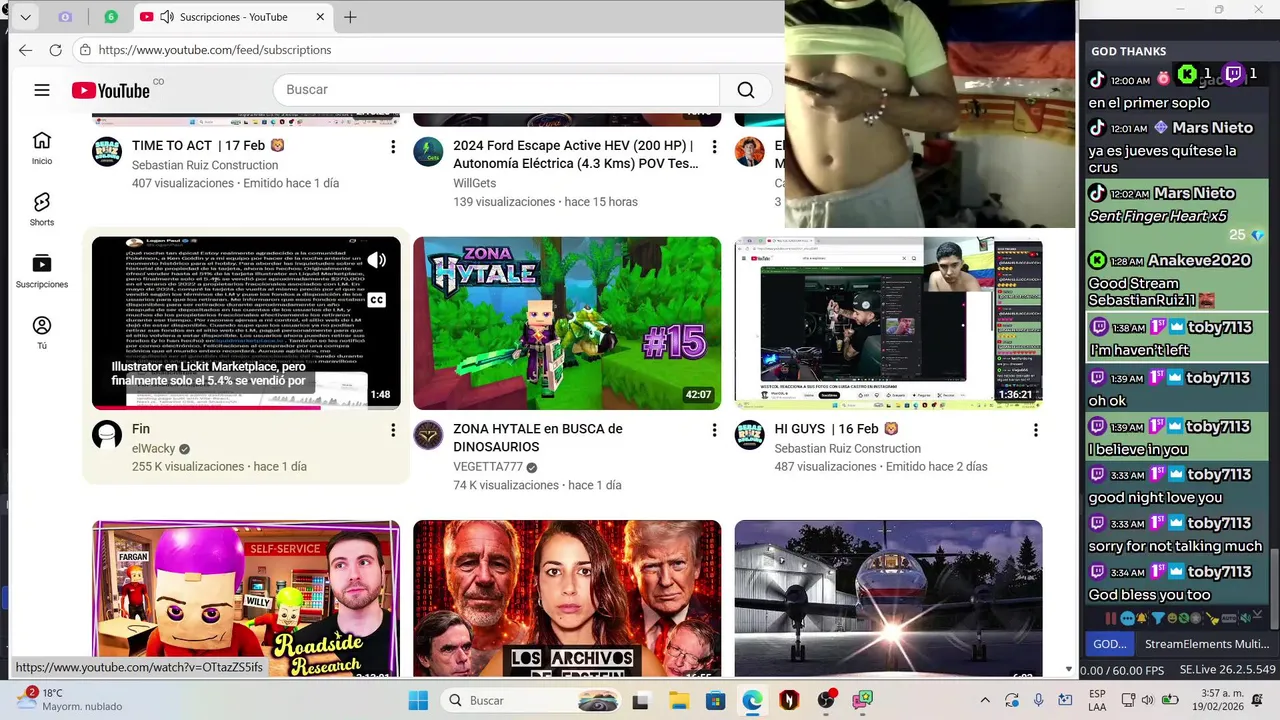Open three-dot menu for the Fin video
The height and width of the screenshot is (720, 1280).
tap(393, 430)
